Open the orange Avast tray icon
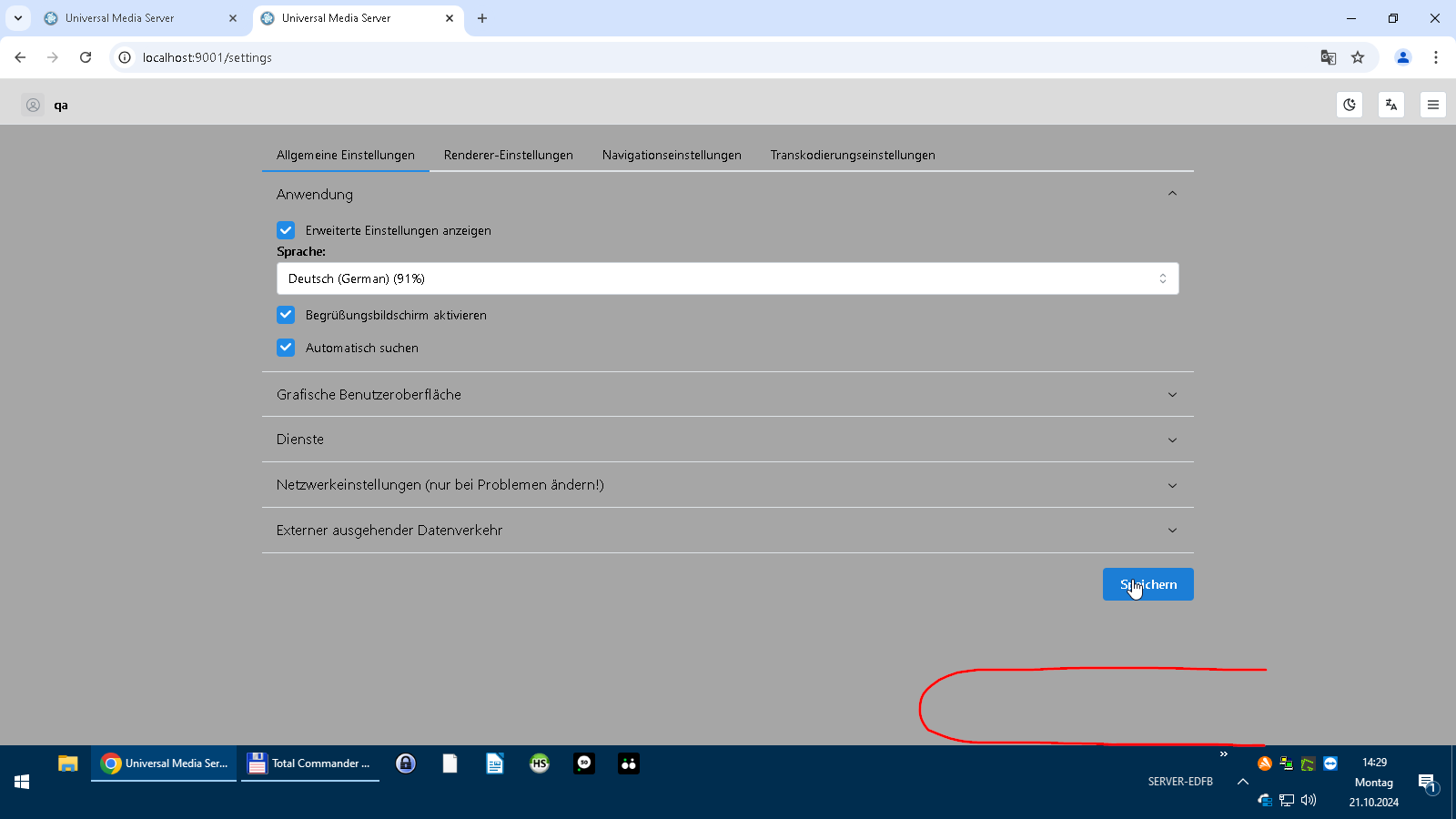 (x=1265, y=763)
